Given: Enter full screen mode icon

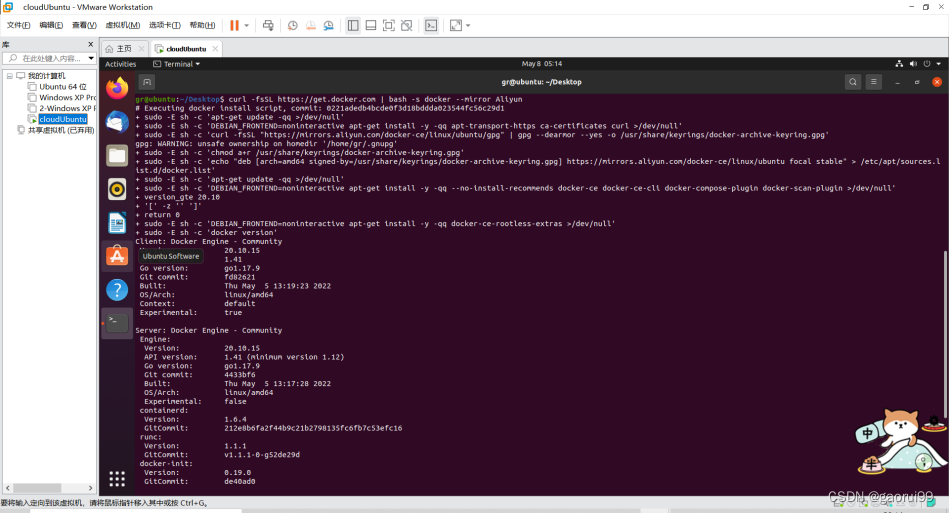Looking at the screenshot, I should click(x=389, y=25).
